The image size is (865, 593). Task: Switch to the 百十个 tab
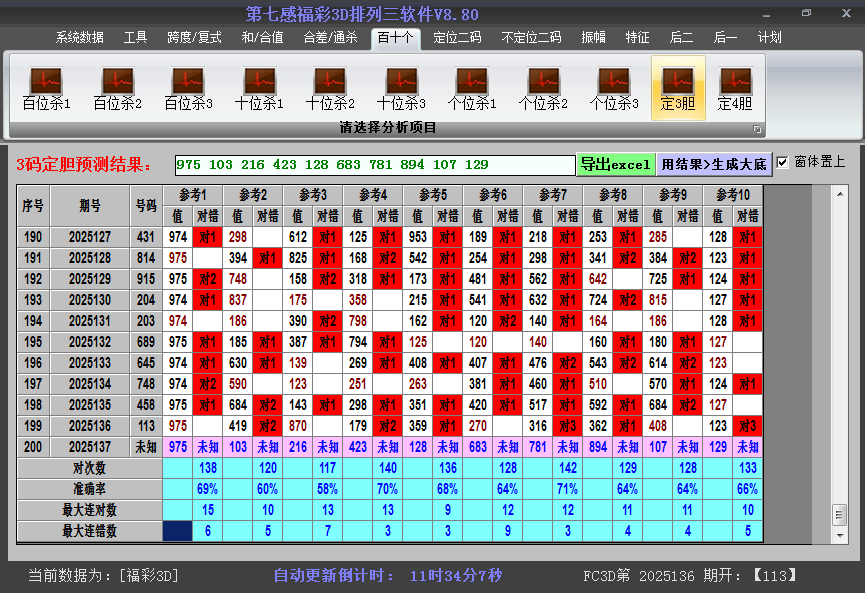click(x=396, y=38)
